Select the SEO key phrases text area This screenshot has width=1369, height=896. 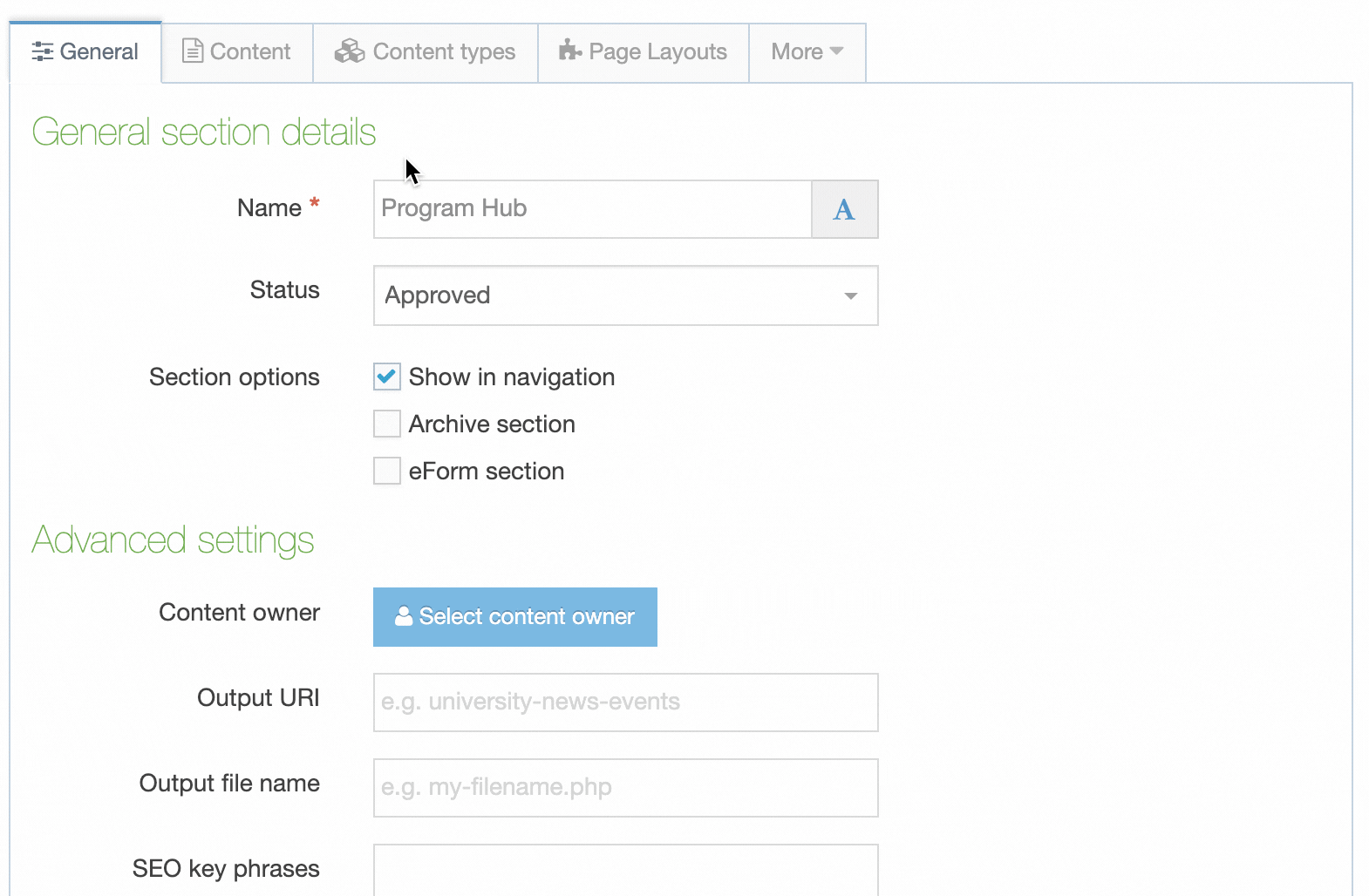point(624,869)
